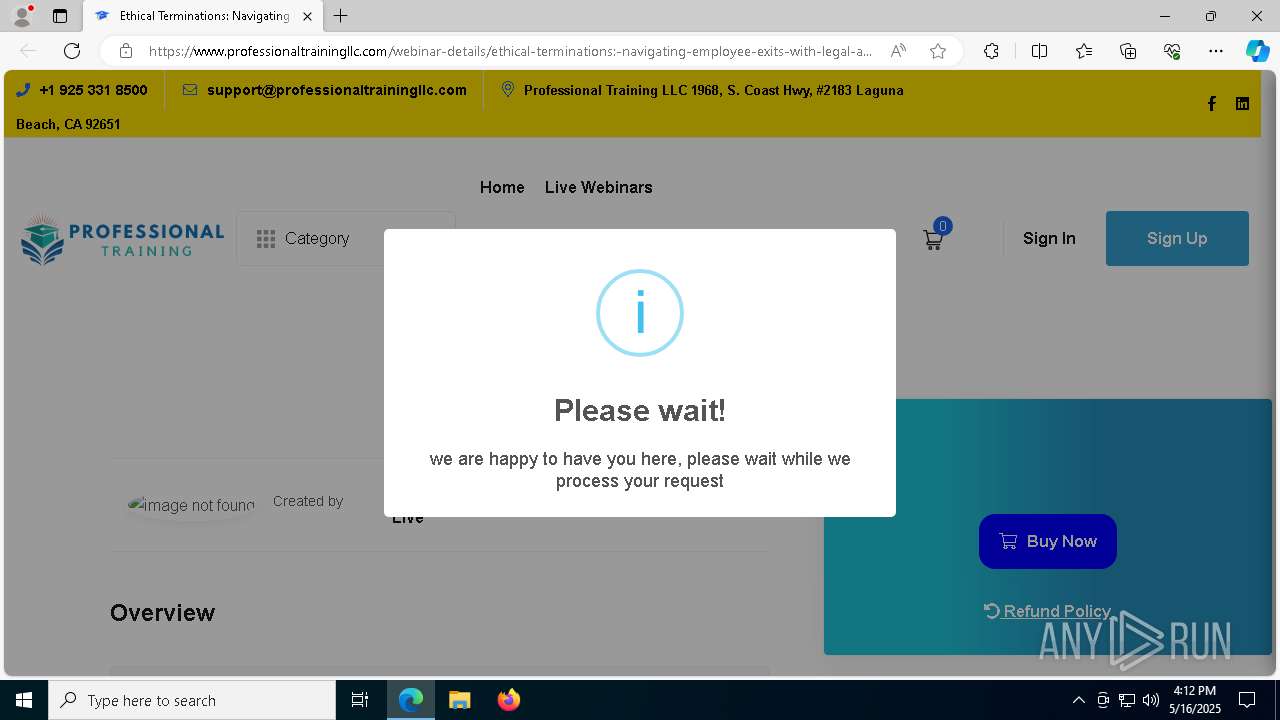Click the broken presenter image
The width and height of the screenshot is (1280, 720).
click(191, 505)
